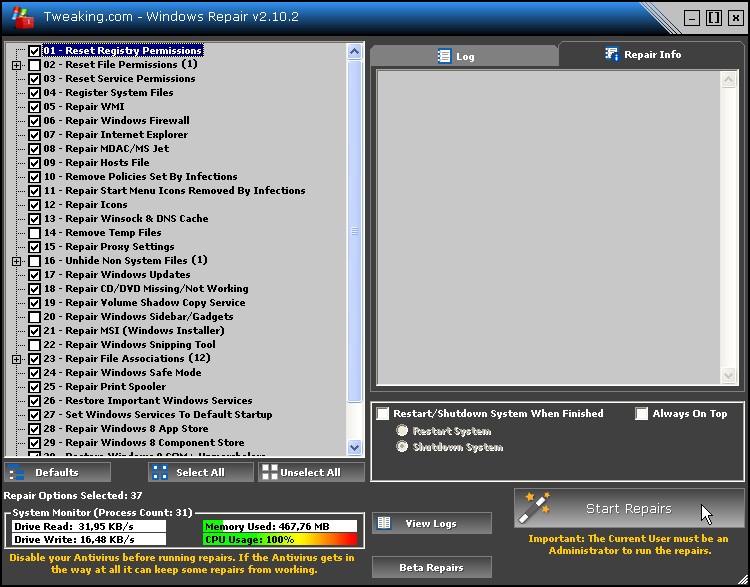Select '09 - Repair Hosts File' row

click(96, 163)
